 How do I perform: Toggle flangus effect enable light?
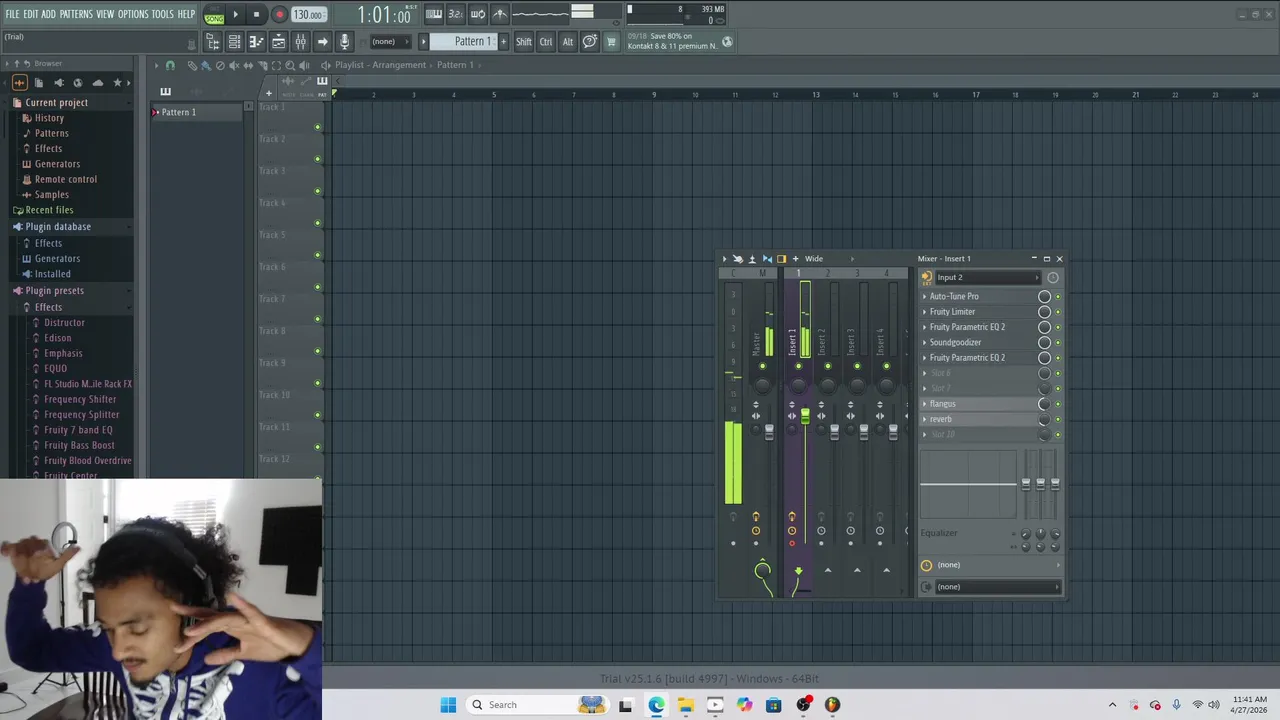click(1057, 404)
